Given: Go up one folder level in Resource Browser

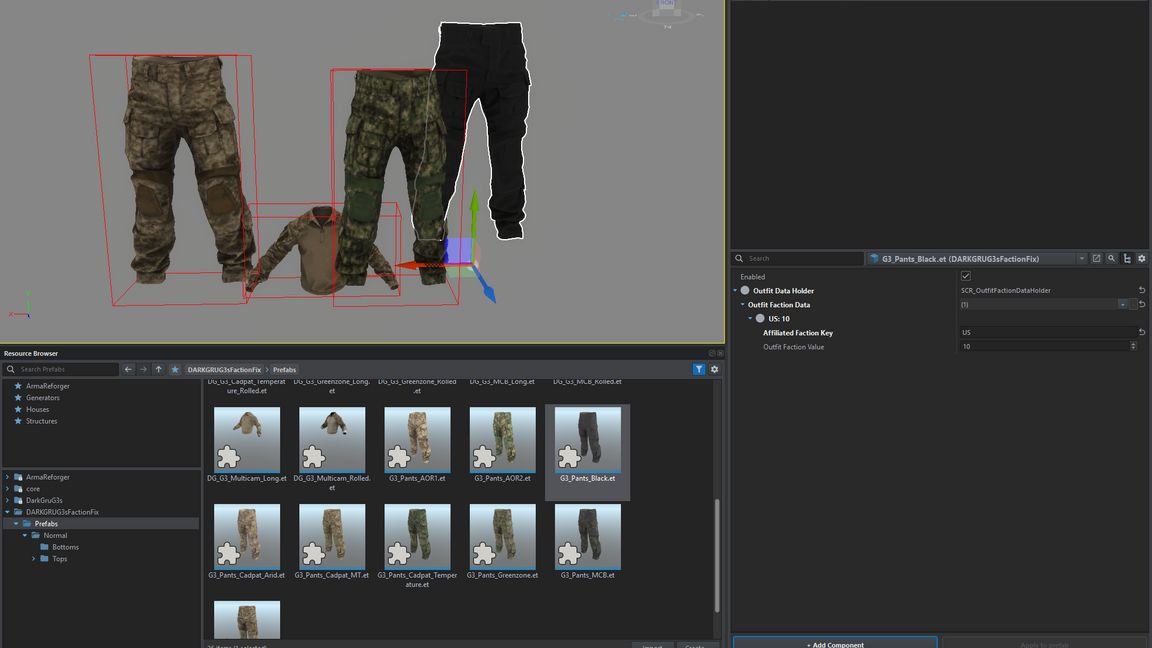Looking at the screenshot, I should pyautogui.click(x=158, y=369).
